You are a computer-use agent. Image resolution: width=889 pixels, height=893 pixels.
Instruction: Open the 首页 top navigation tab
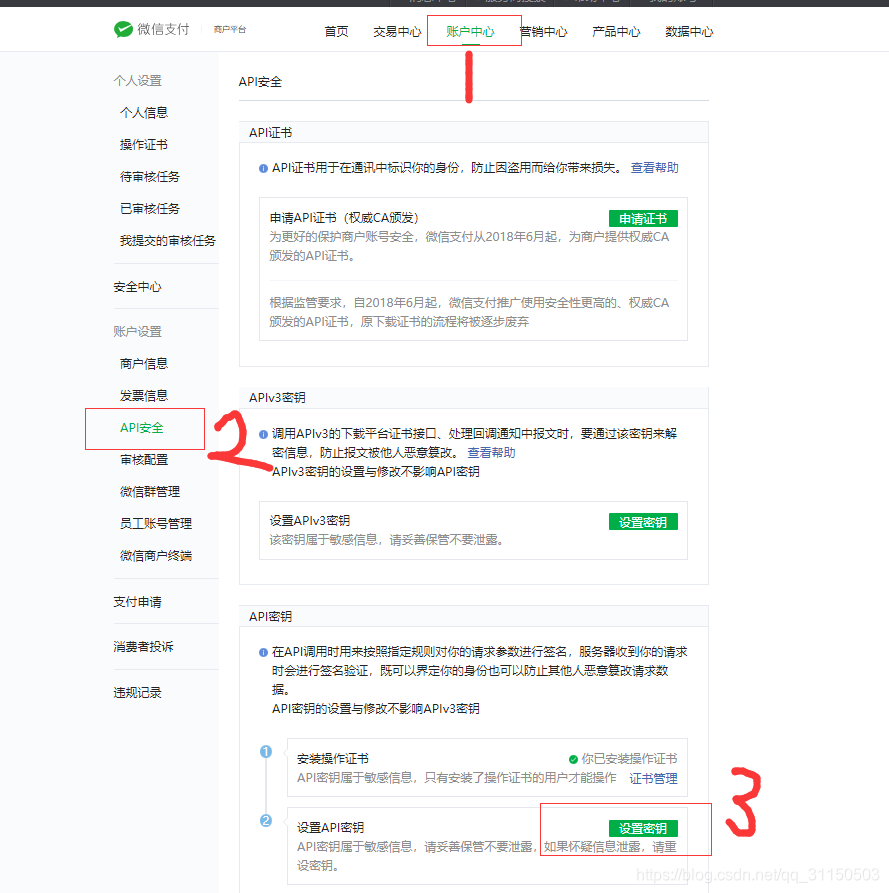pos(336,31)
